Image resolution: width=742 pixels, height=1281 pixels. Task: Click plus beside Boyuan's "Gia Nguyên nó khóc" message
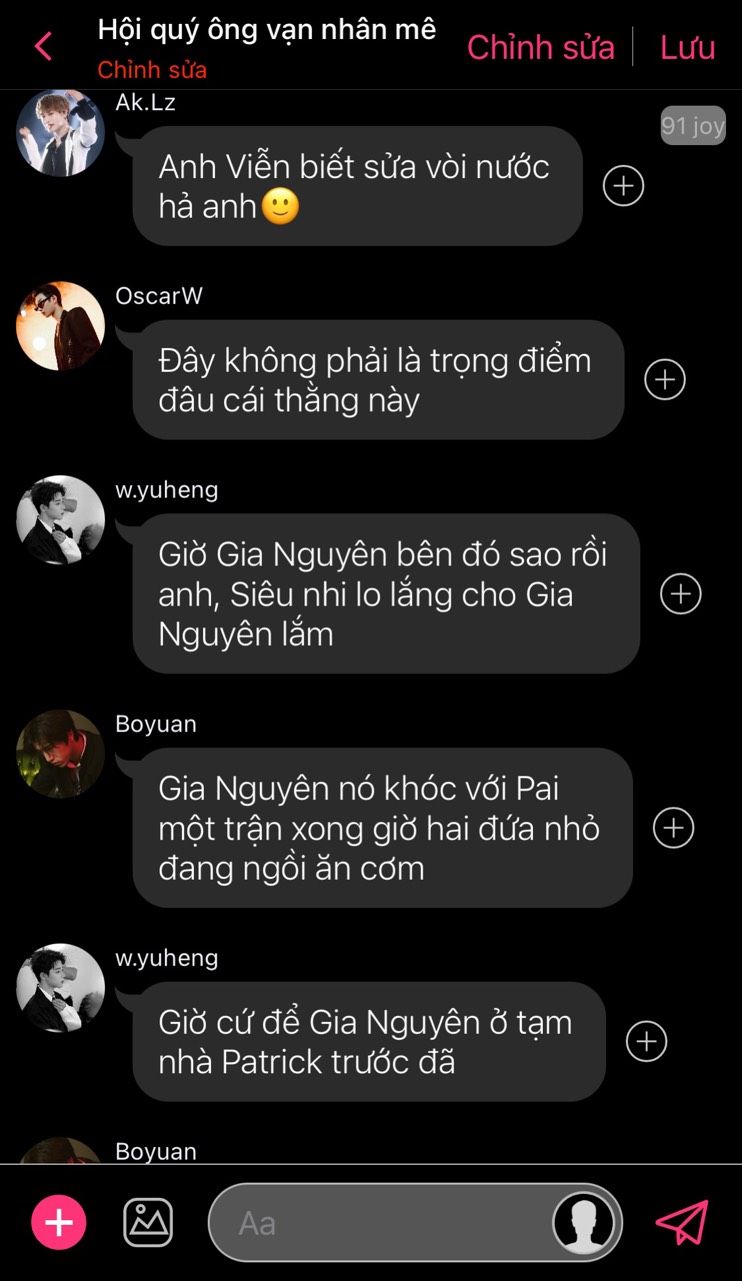[x=673, y=827]
